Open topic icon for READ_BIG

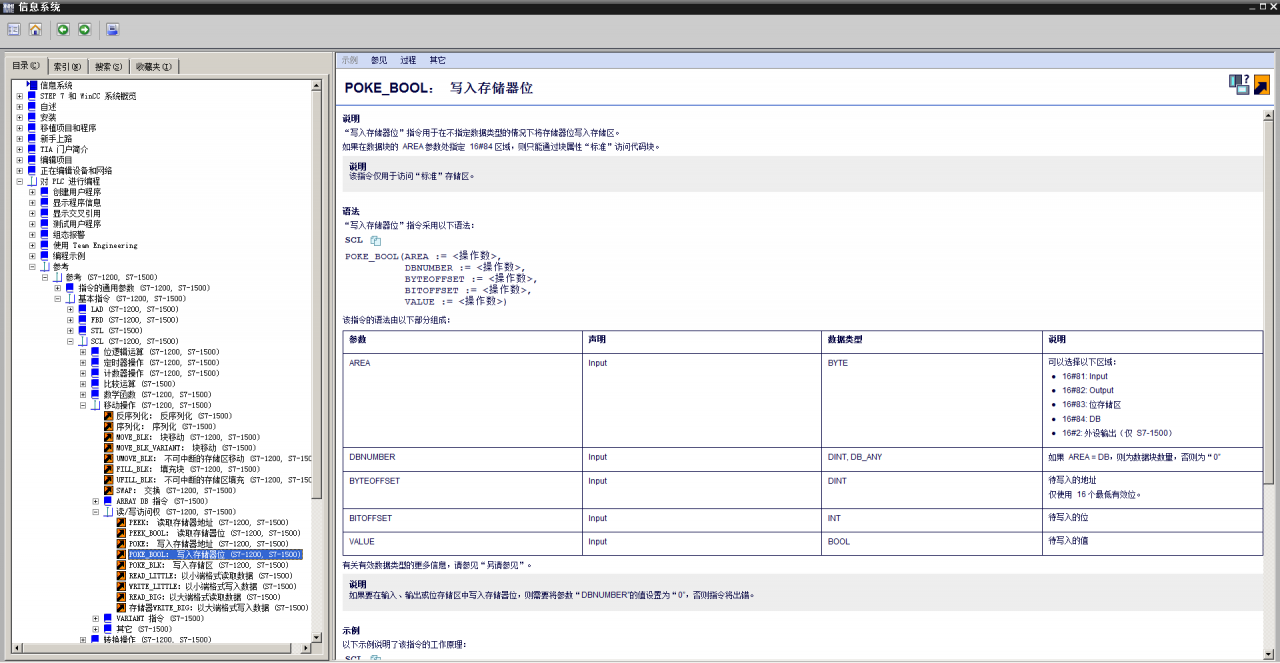click(x=121, y=597)
